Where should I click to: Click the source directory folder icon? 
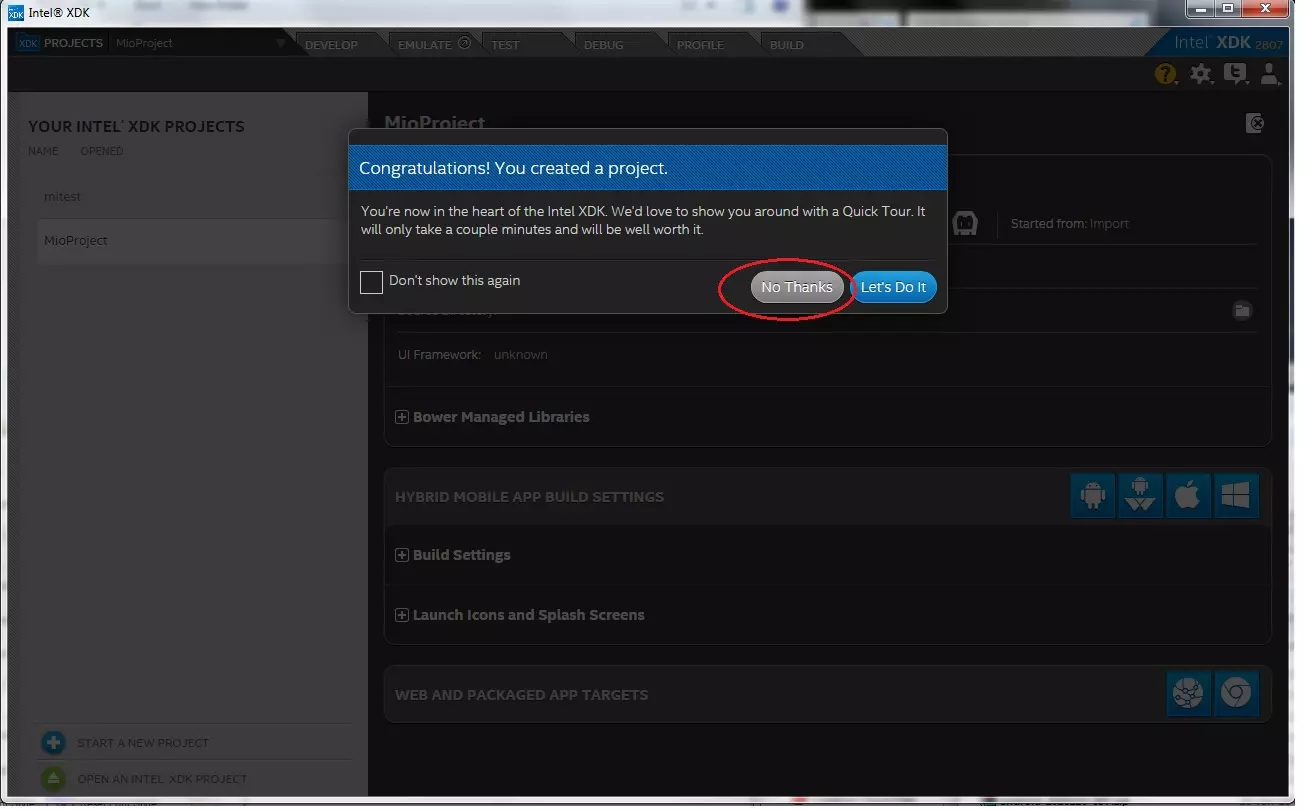pos(1242,310)
